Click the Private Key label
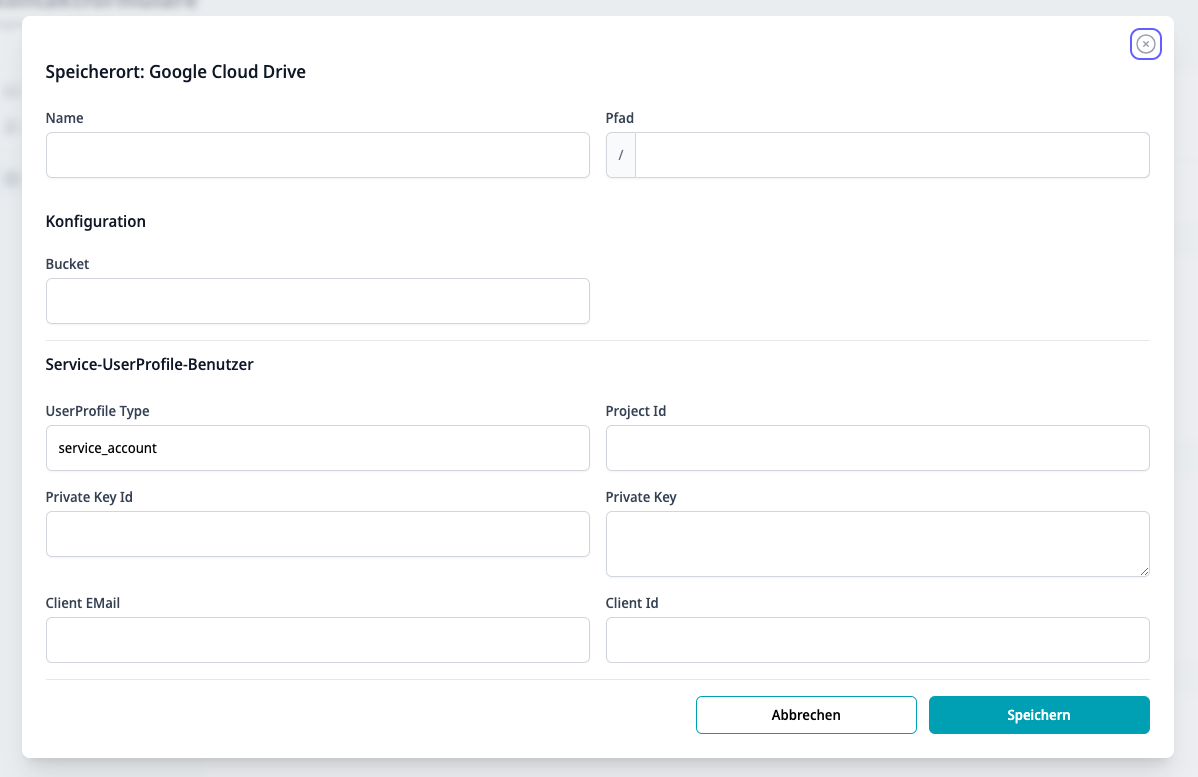The image size is (1198, 777). (x=641, y=497)
